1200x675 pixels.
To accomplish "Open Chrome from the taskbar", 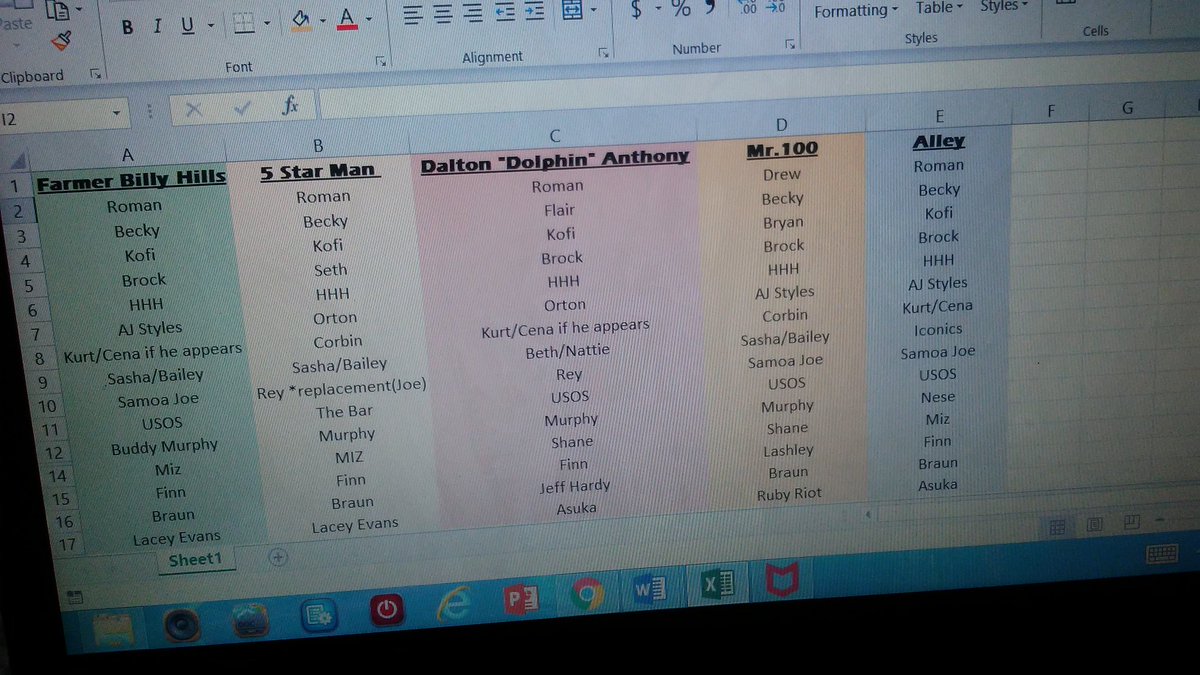I will [586, 597].
